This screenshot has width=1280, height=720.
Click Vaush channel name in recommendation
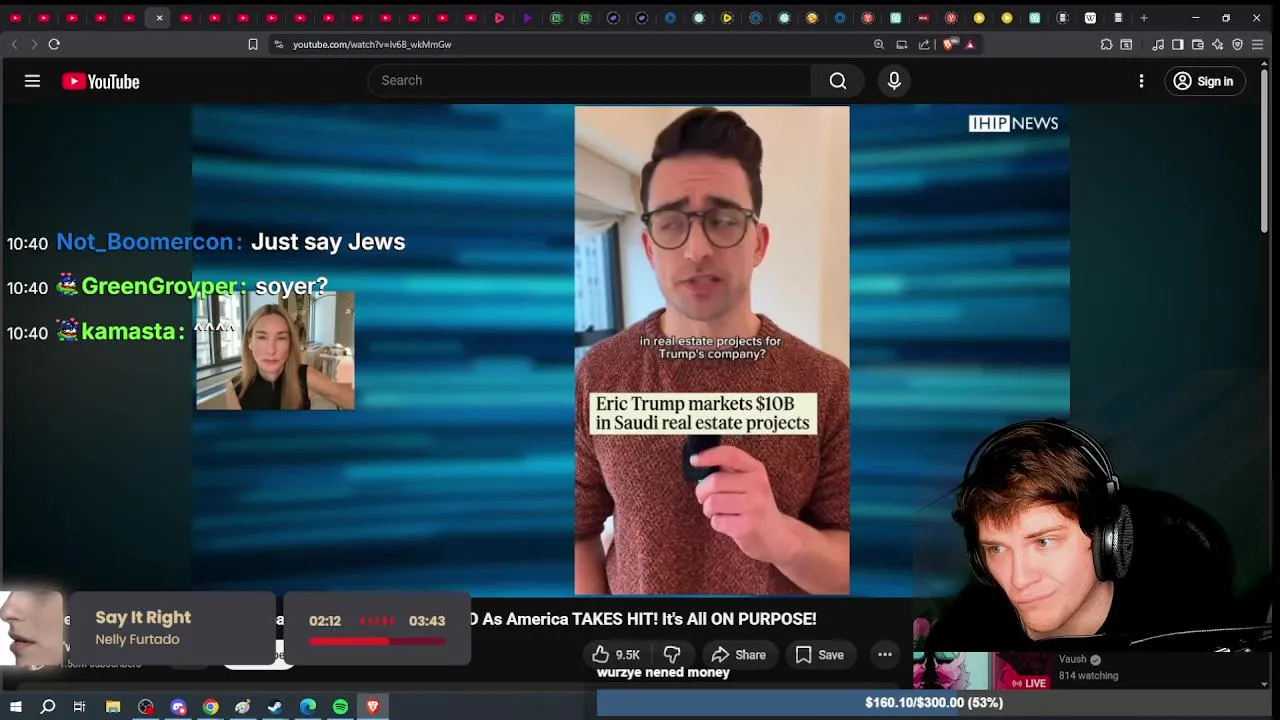(1072, 659)
